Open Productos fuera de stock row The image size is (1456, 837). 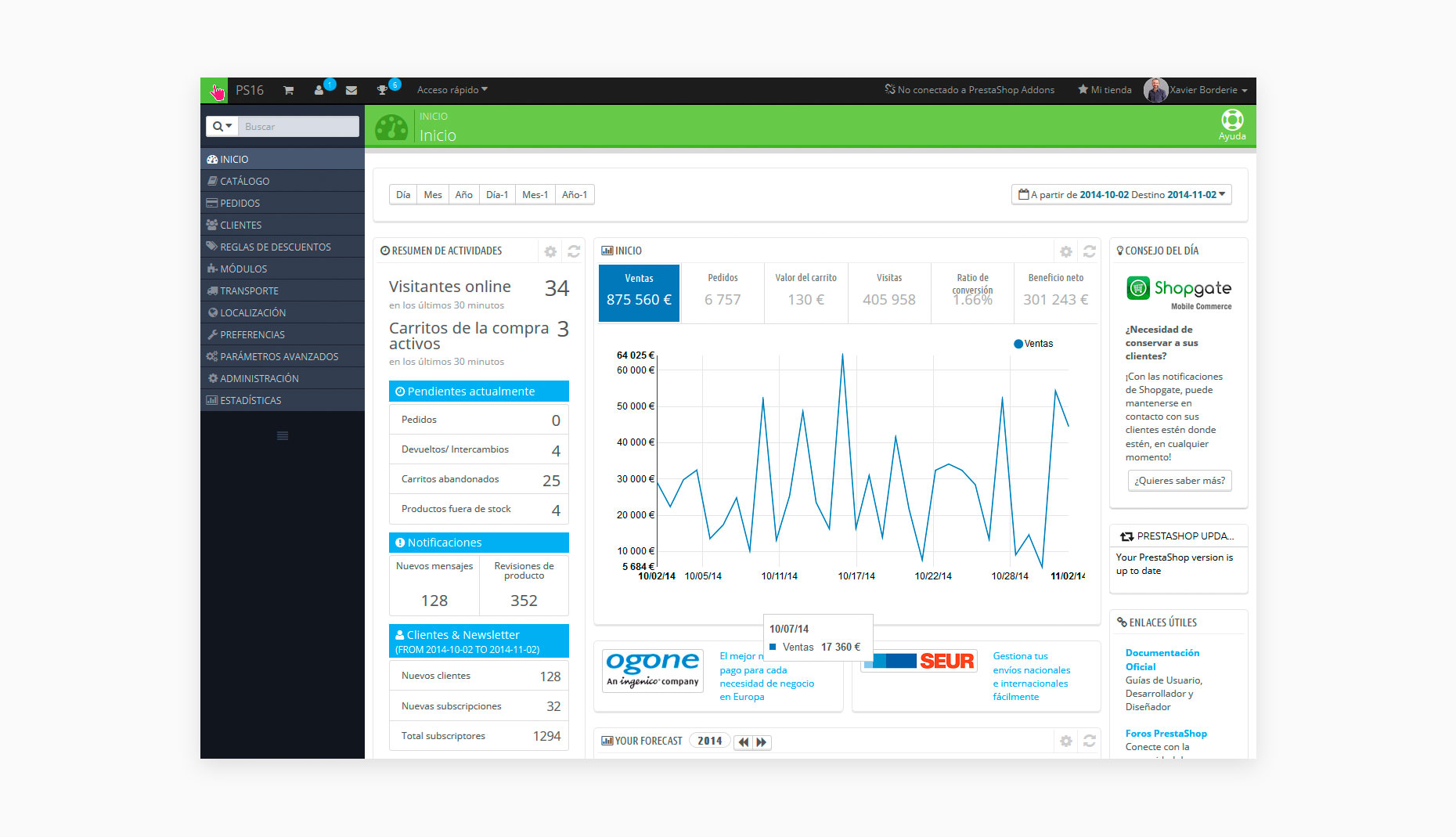[479, 510]
